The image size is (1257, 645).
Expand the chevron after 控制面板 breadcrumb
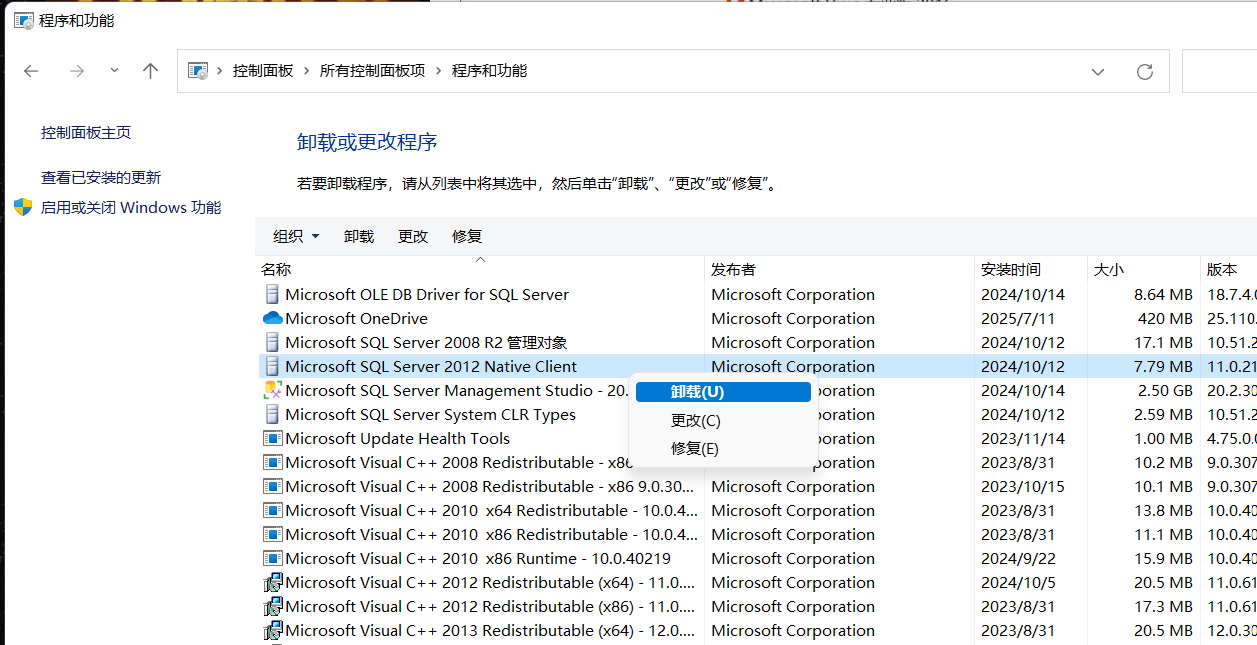307,71
